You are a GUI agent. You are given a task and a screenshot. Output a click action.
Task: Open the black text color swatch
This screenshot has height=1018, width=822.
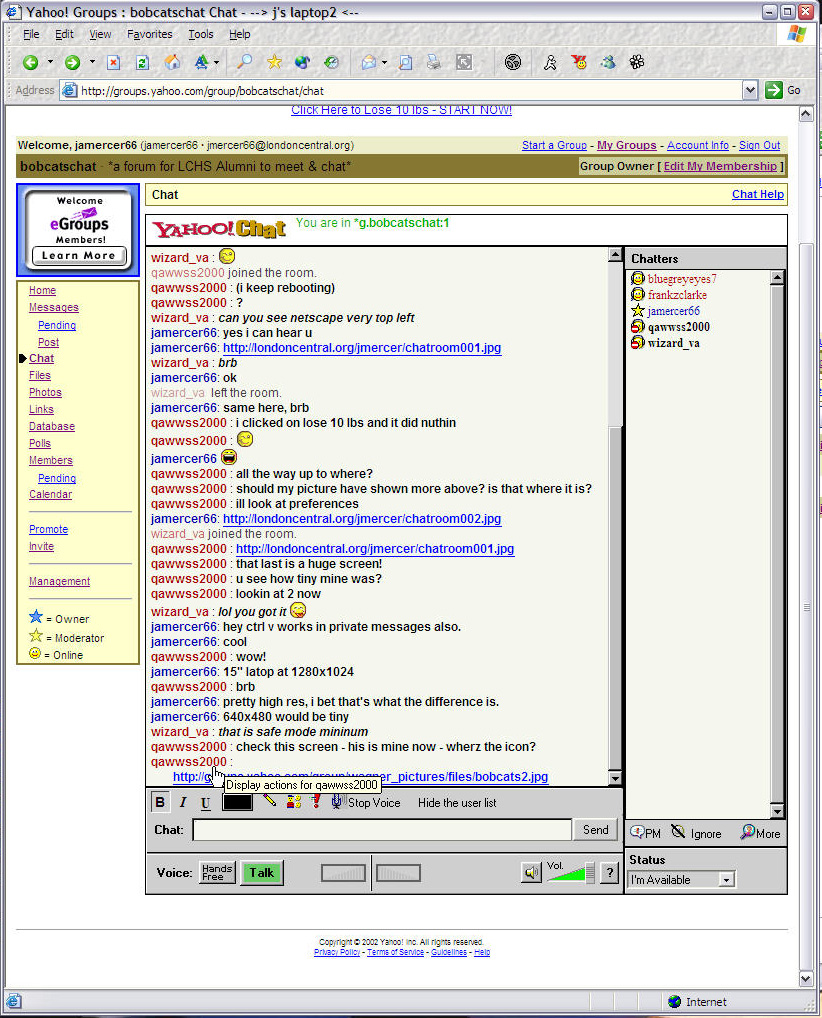tap(237, 802)
